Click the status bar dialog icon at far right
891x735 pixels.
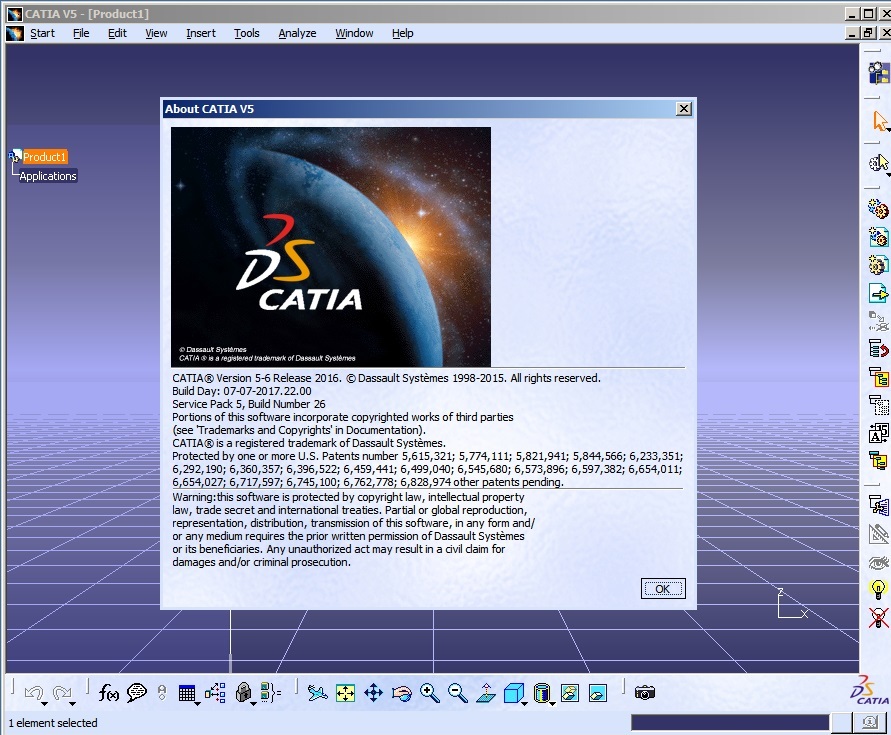870,722
